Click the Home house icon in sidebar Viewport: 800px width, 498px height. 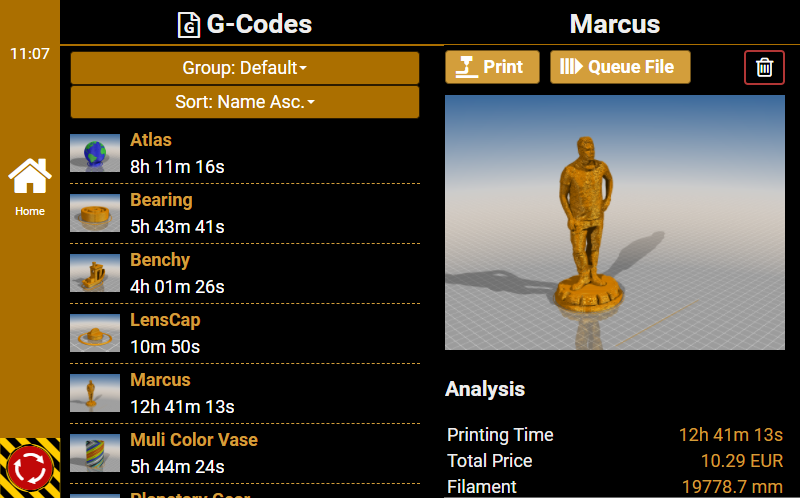point(30,178)
